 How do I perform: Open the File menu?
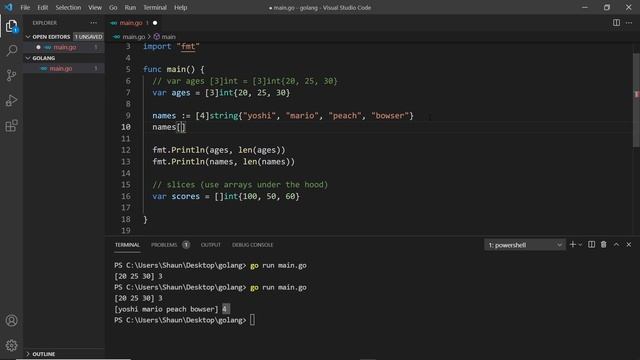point(25,7)
